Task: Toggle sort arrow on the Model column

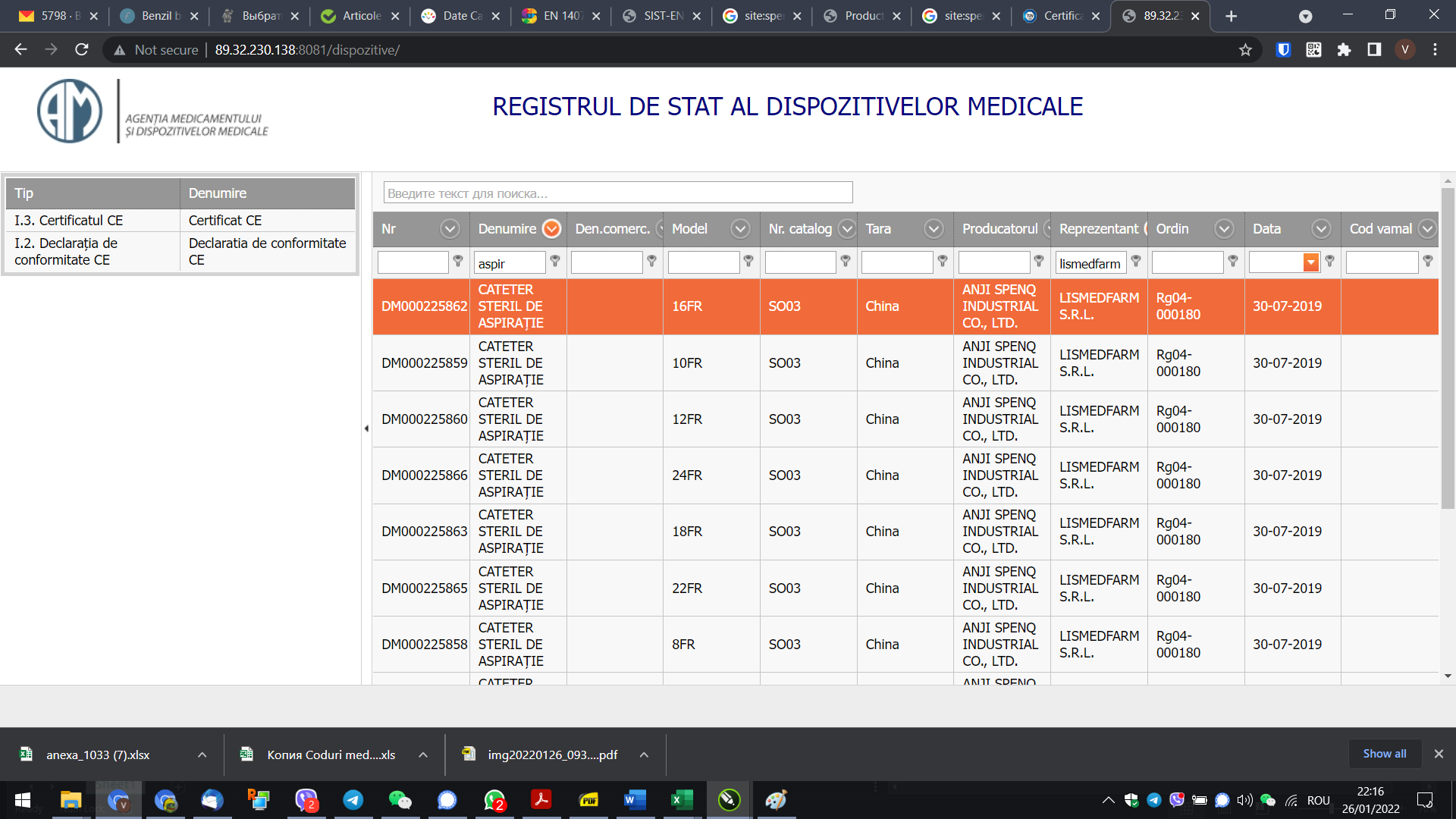Action: coord(740,229)
